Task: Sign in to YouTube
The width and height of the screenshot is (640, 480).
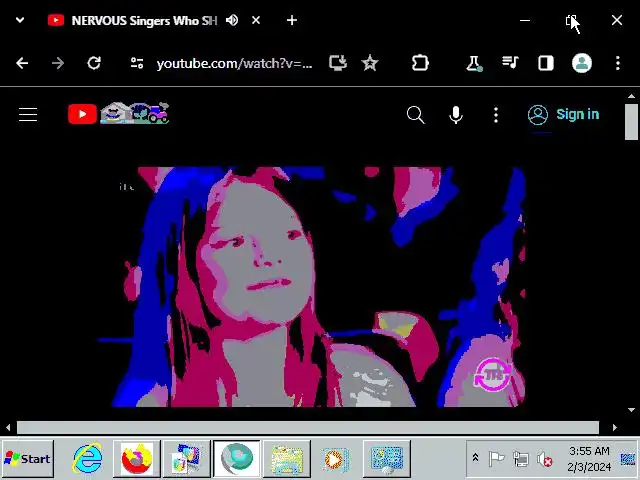Action: (564, 115)
